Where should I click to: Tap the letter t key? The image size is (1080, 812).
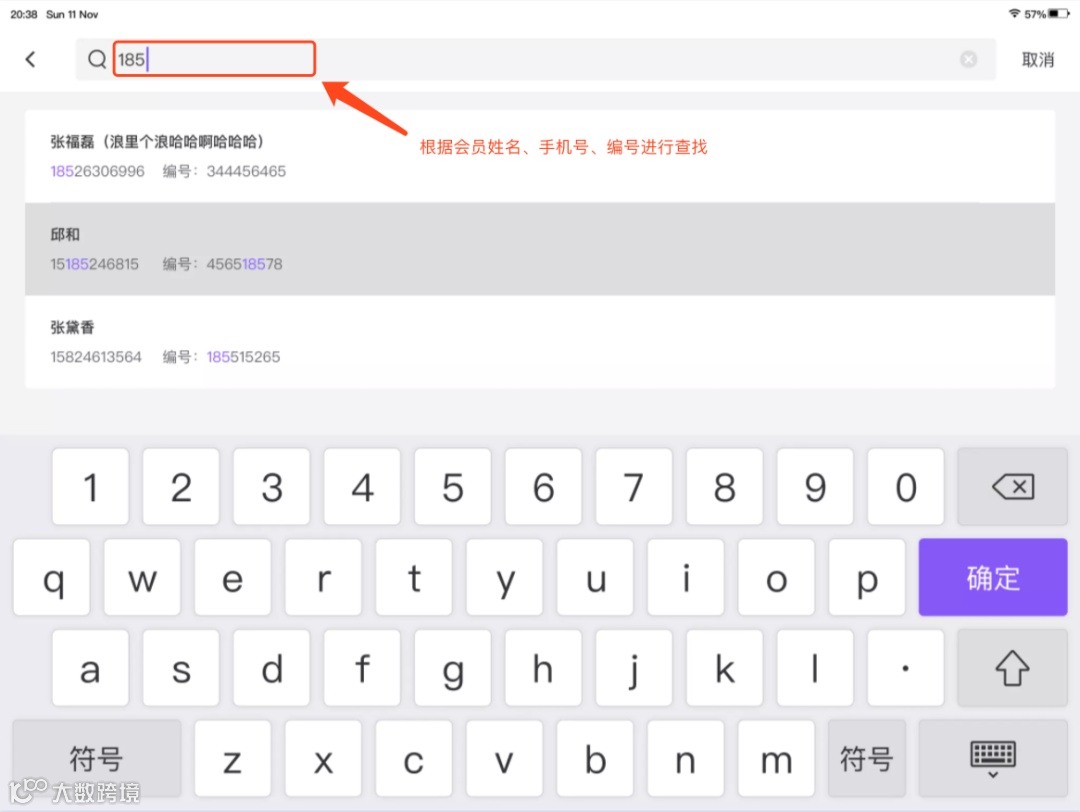click(414, 577)
